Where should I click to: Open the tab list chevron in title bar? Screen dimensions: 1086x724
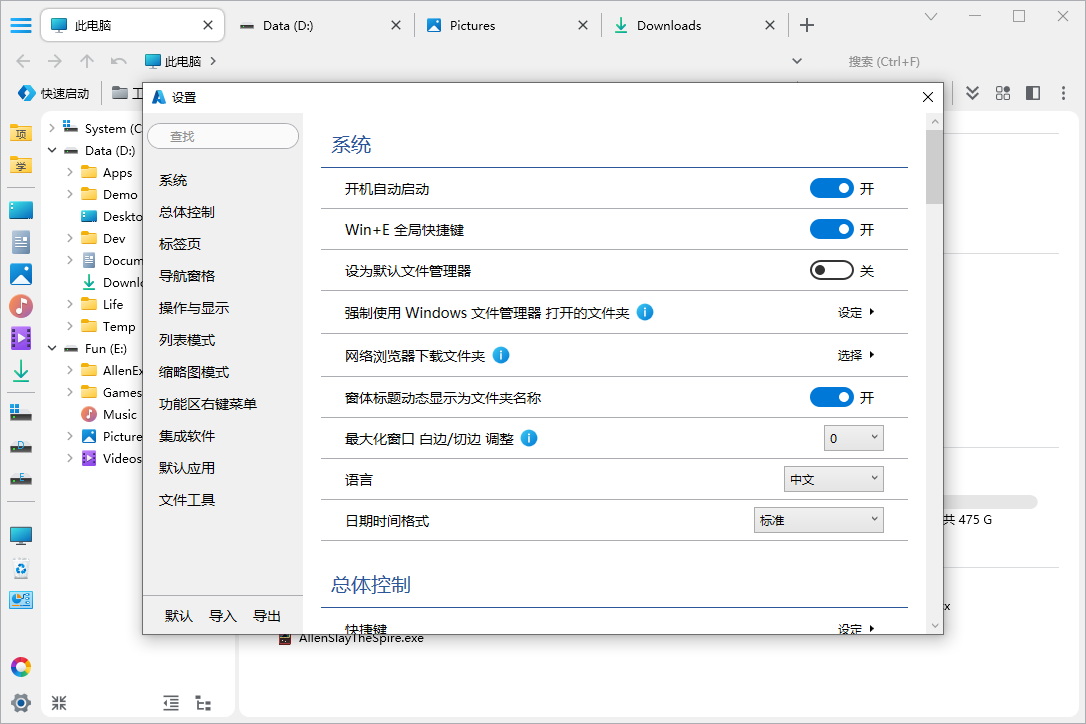(931, 17)
